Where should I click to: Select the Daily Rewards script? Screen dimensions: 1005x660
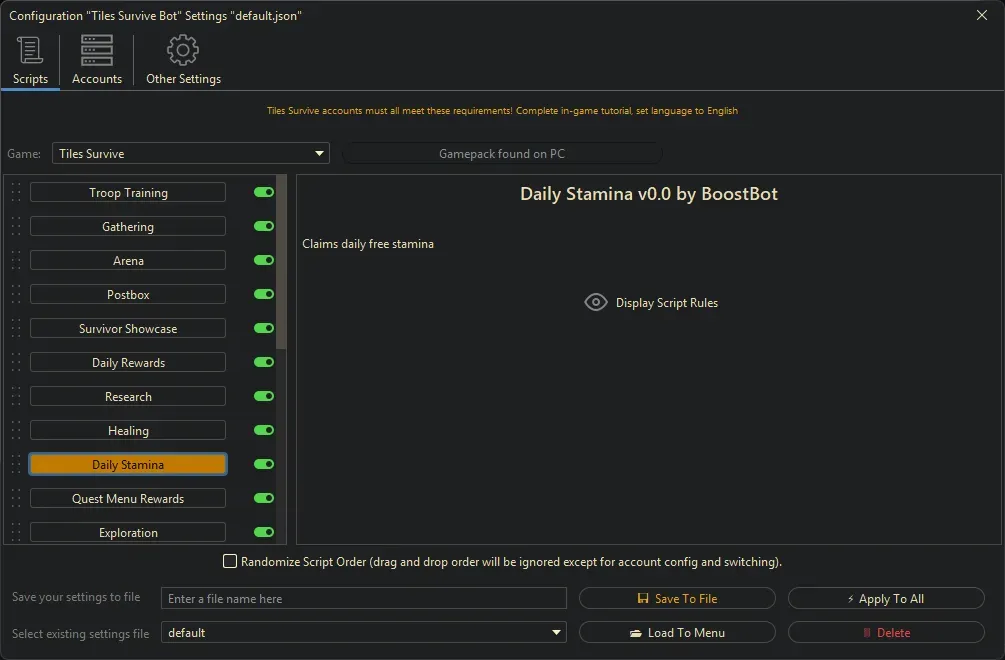[128, 363]
